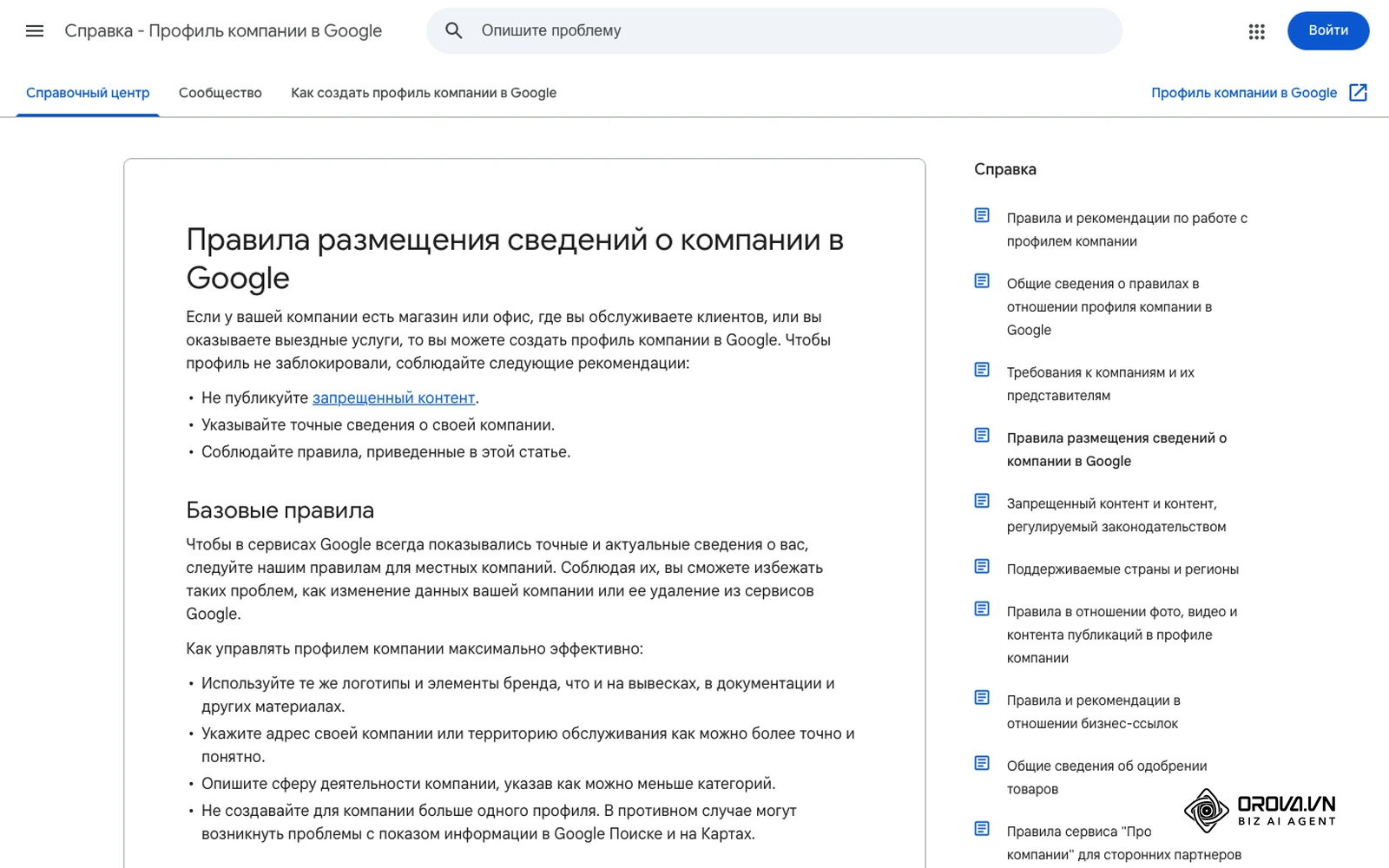Click article icon beside Поддерживаемые страны и регионы
1389x868 pixels.
pos(982,567)
